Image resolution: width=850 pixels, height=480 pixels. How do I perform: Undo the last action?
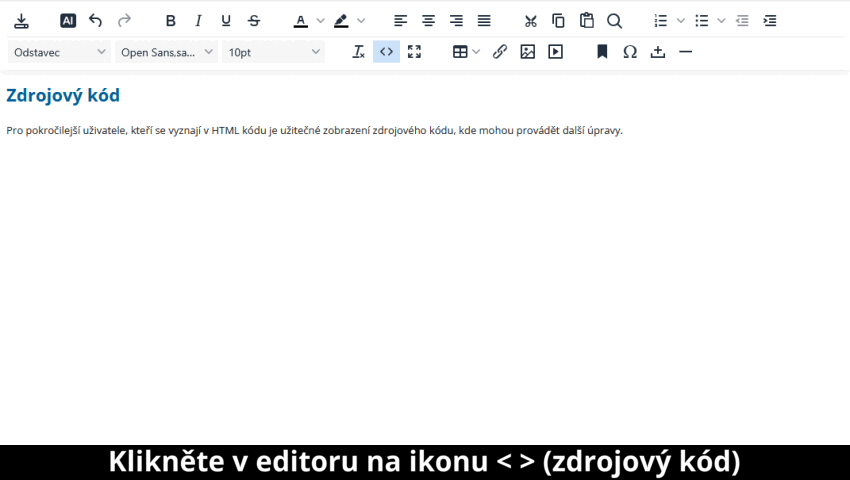(x=95, y=21)
